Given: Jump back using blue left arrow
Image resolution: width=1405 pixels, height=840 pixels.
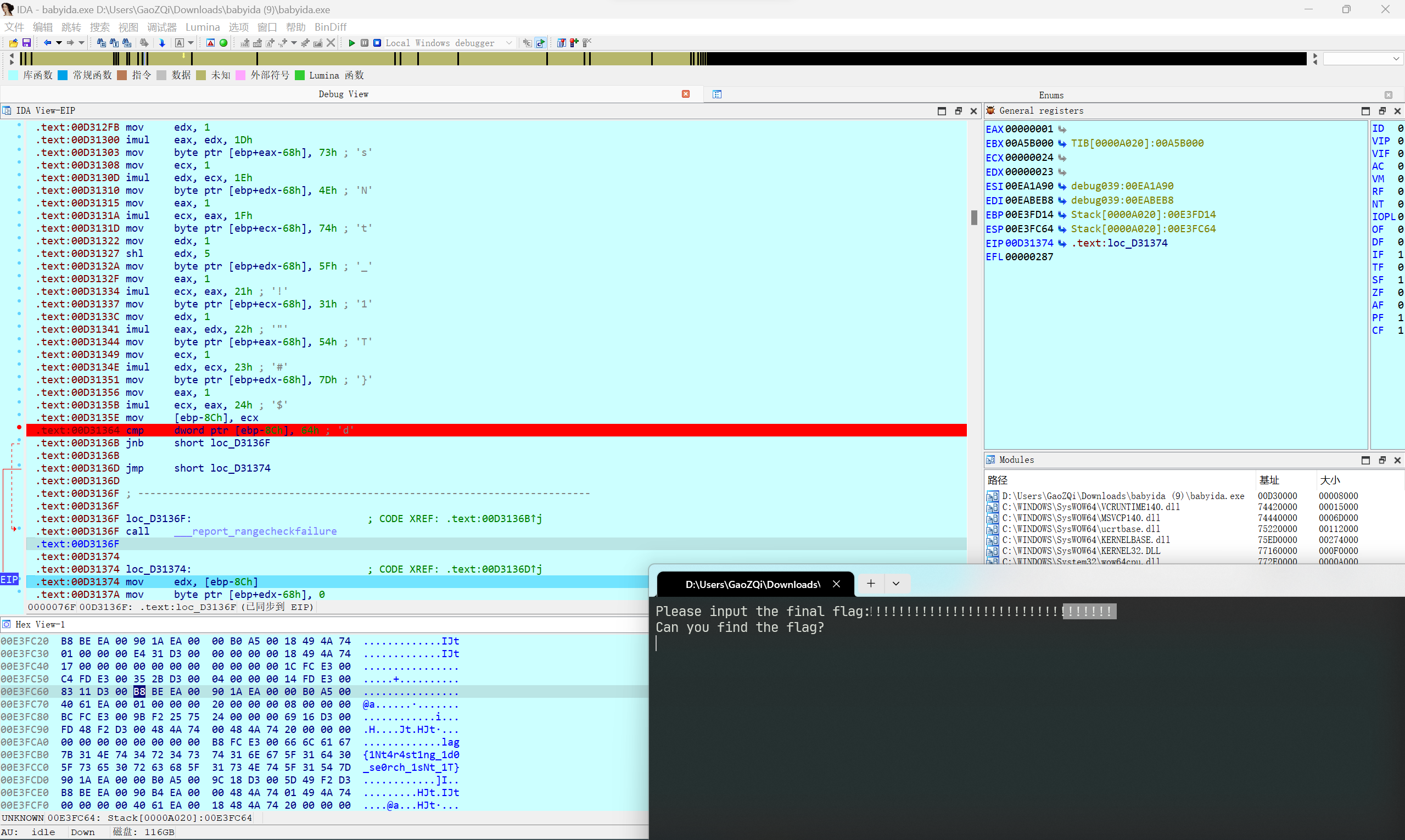Looking at the screenshot, I should (48, 43).
